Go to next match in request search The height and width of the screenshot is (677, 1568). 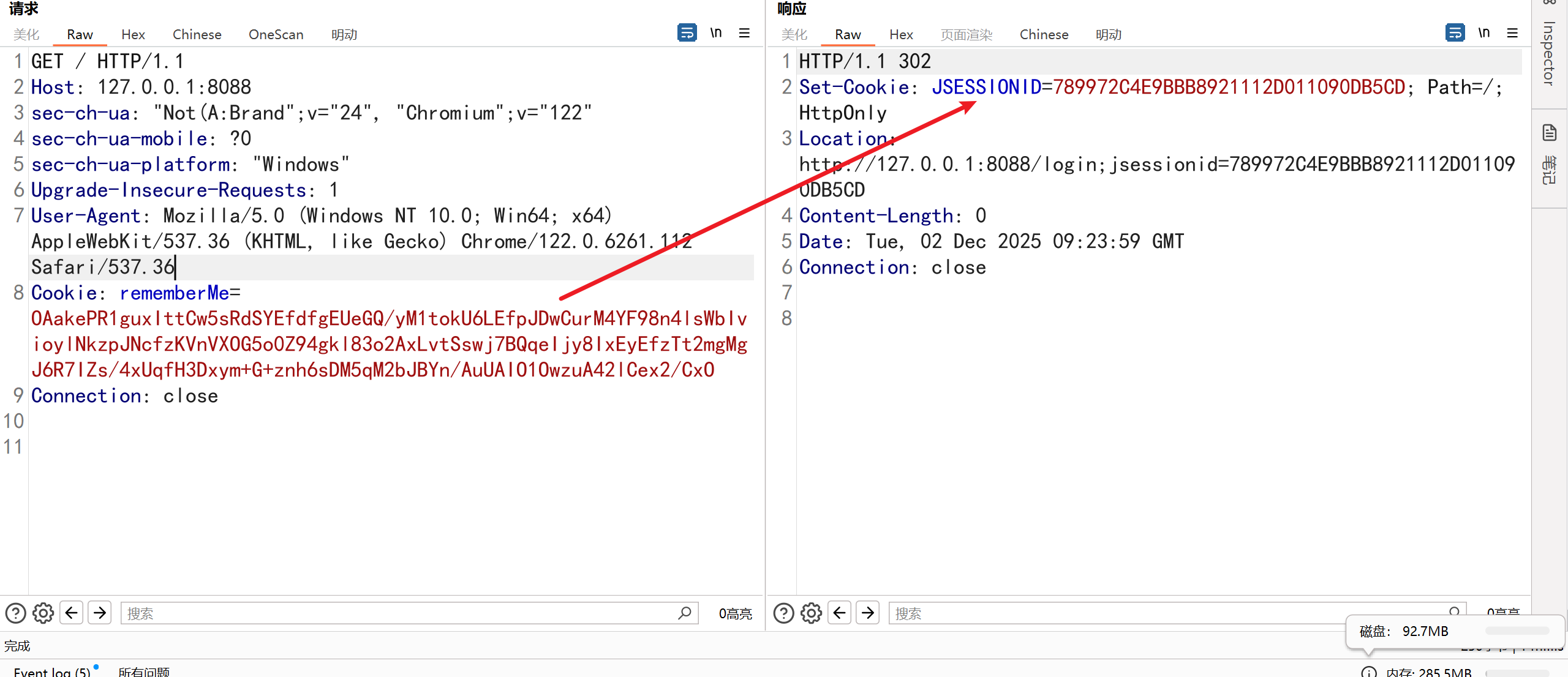100,613
